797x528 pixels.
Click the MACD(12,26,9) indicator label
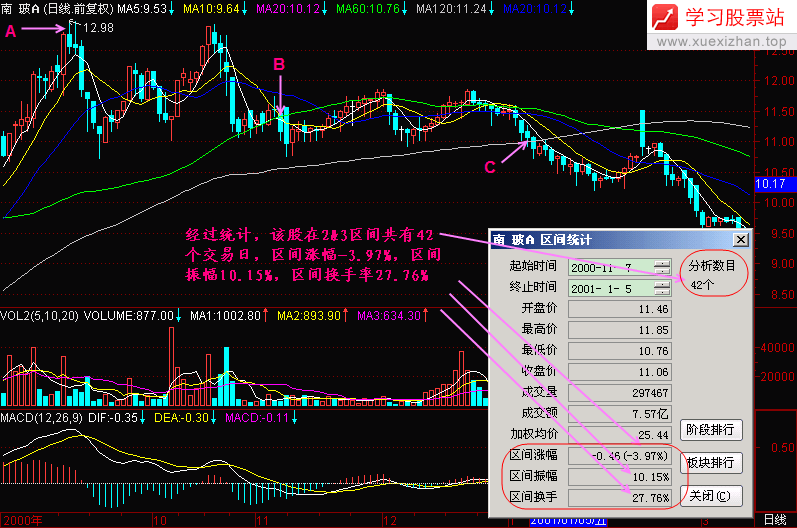point(41,418)
